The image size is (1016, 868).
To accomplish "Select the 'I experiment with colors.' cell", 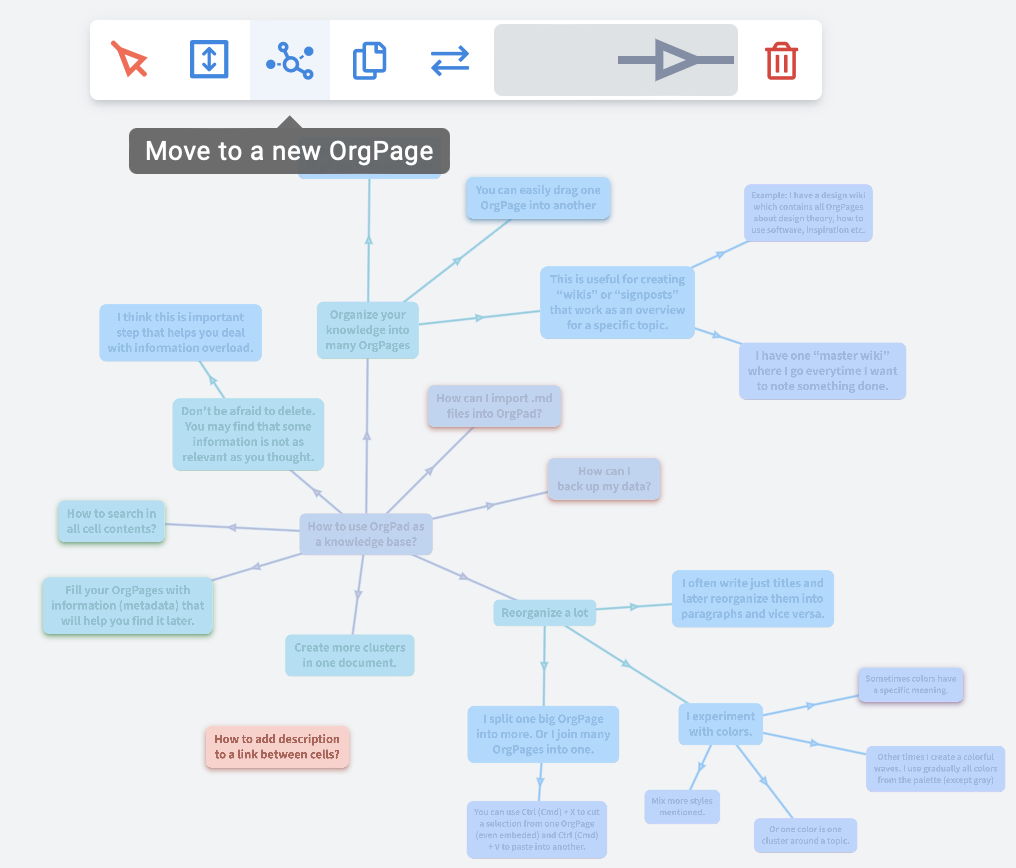I will pos(719,724).
